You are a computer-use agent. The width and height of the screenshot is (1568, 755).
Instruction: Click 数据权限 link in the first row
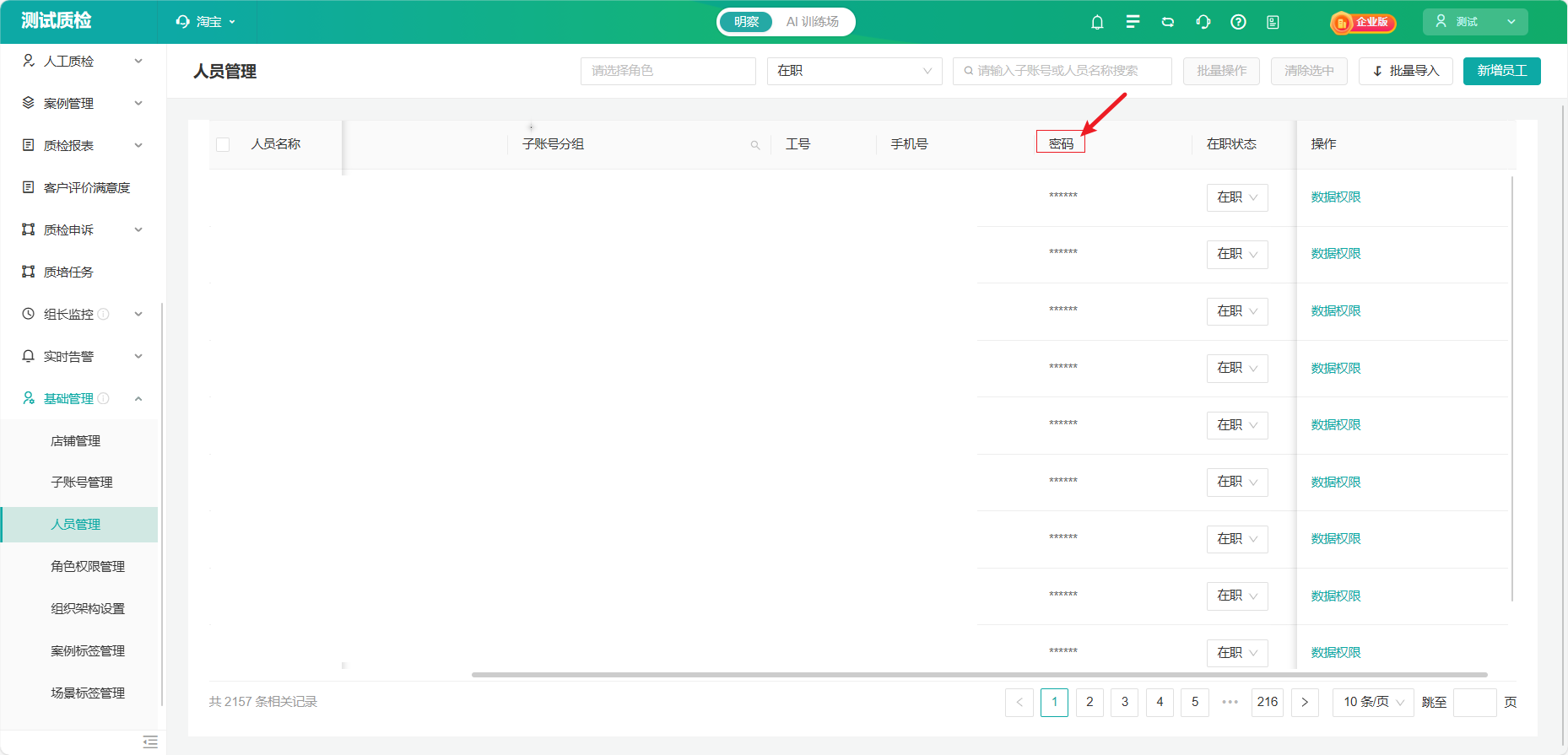pos(1336,197)
